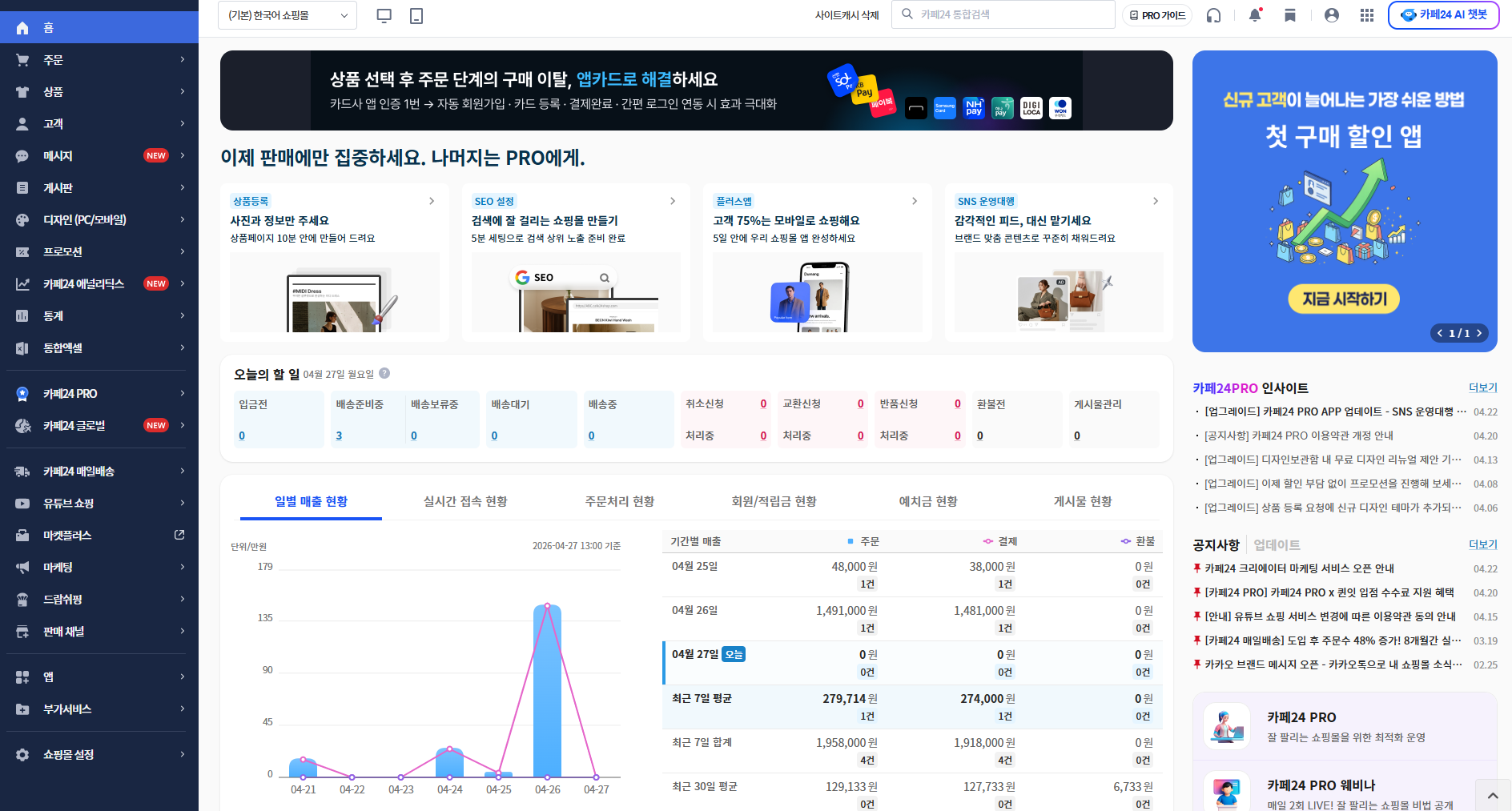1512x811 pixels.
Task: Open the apps grid icon
Action: pos(1367,15)
